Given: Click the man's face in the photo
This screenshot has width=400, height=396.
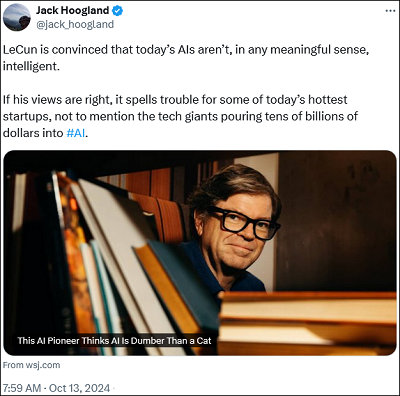Looking at the screenshot, I should (x=238, y=230).
